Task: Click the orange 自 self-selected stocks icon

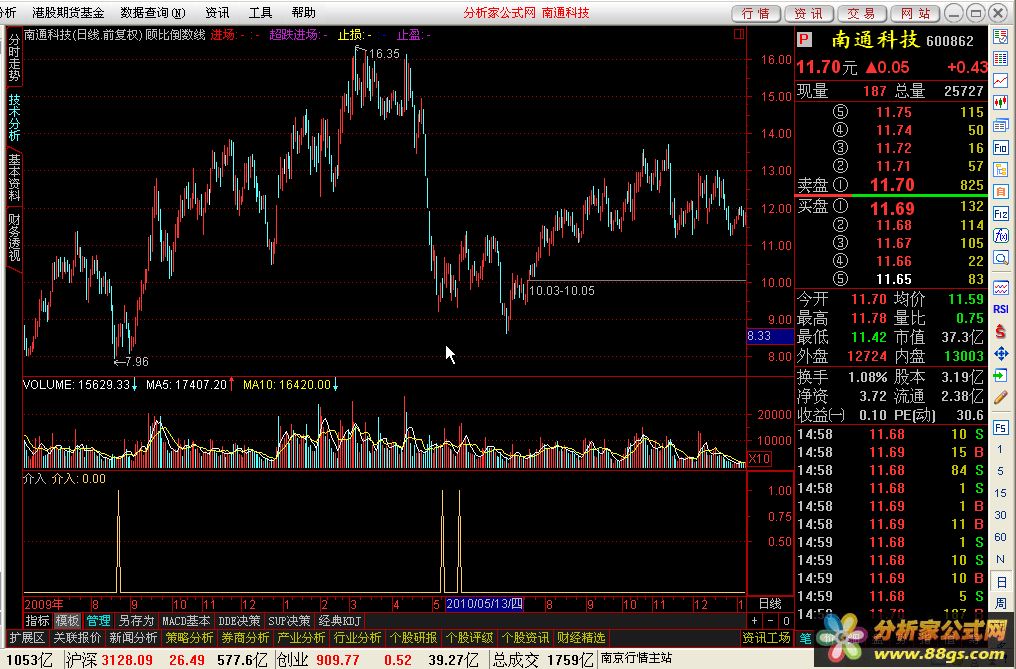Action: pos(1000,192)
